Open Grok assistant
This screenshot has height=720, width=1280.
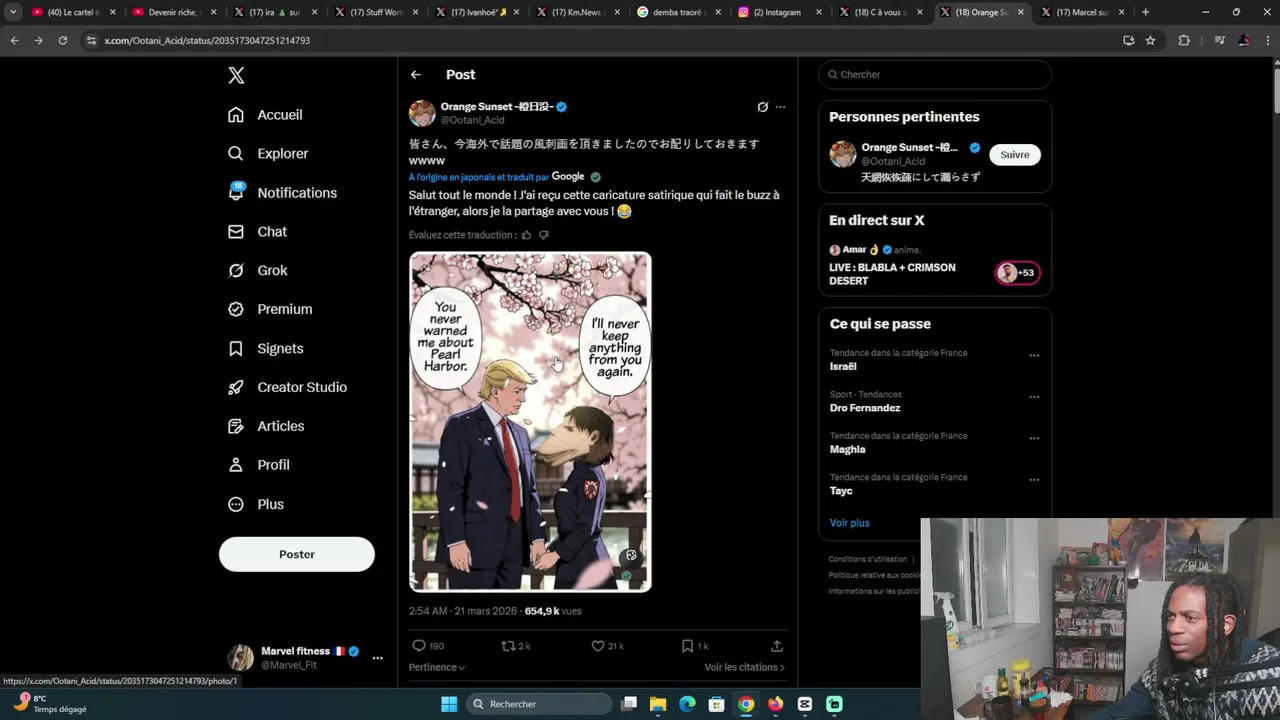point(257,271)
